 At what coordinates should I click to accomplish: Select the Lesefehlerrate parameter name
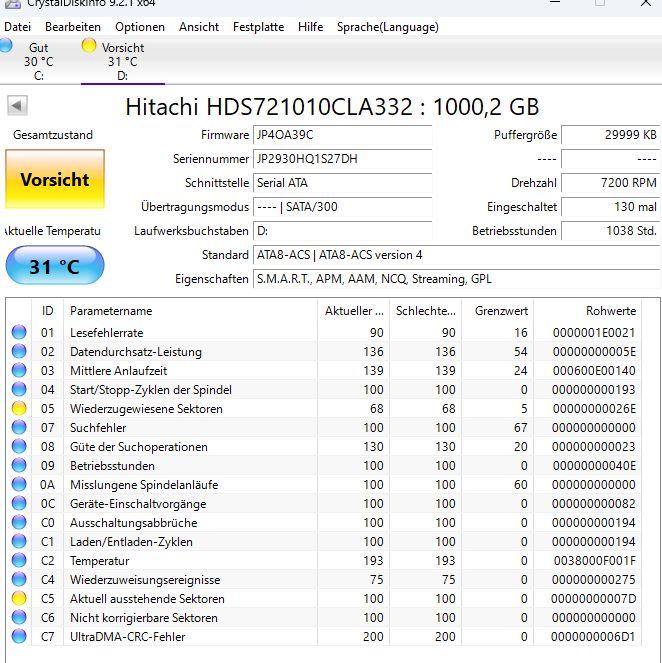(107, 333)
